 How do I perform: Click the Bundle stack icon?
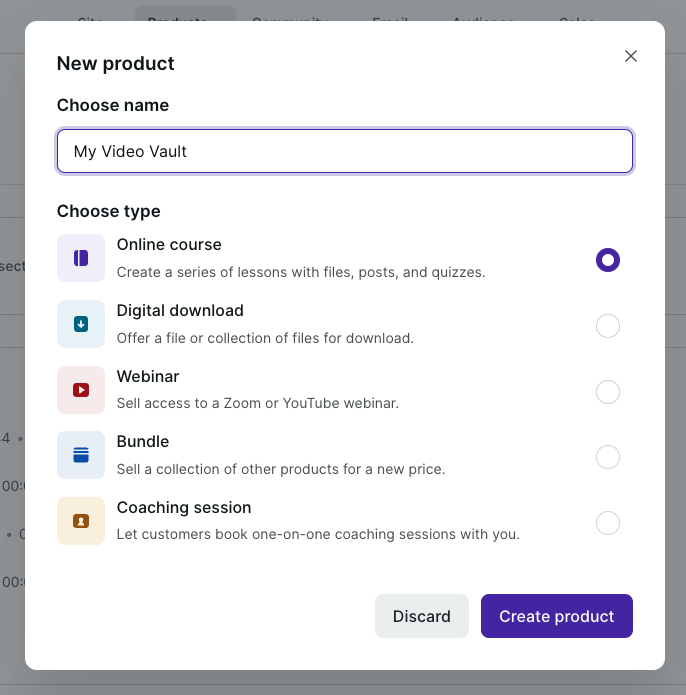pyautogui.click(x=81, y=455)
